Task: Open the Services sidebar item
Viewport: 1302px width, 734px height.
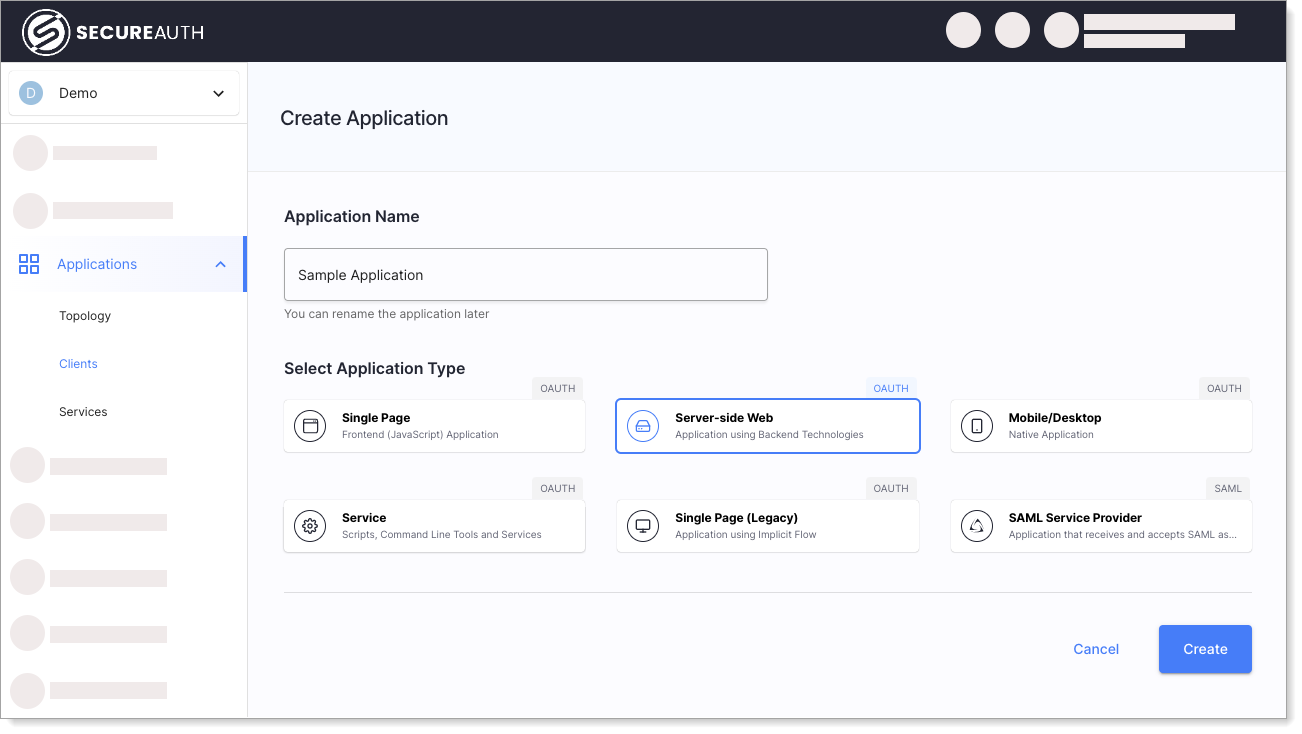Action: [83, 412]
